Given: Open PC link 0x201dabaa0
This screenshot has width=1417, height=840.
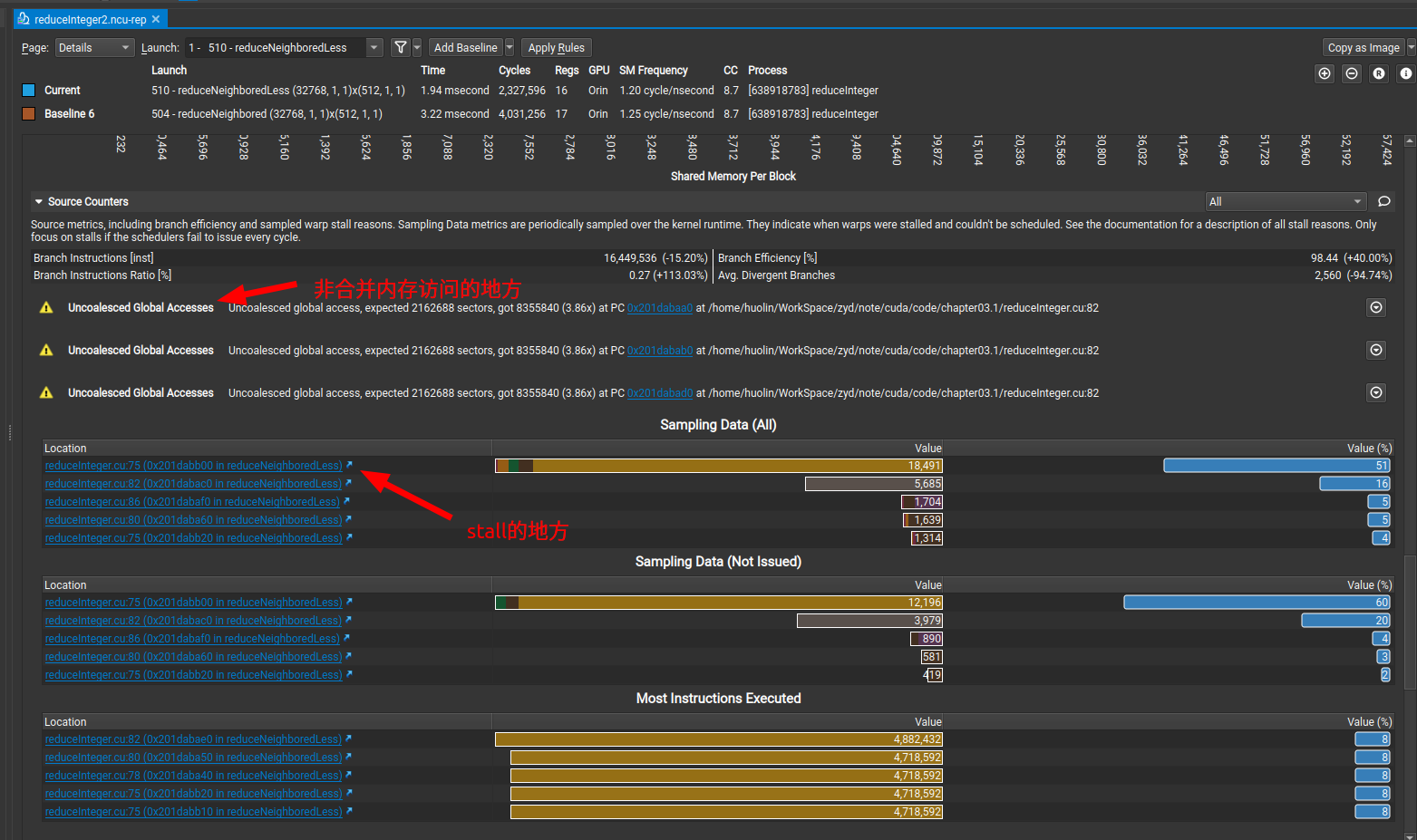Looking at the screenshot, I should click(659, 308).
